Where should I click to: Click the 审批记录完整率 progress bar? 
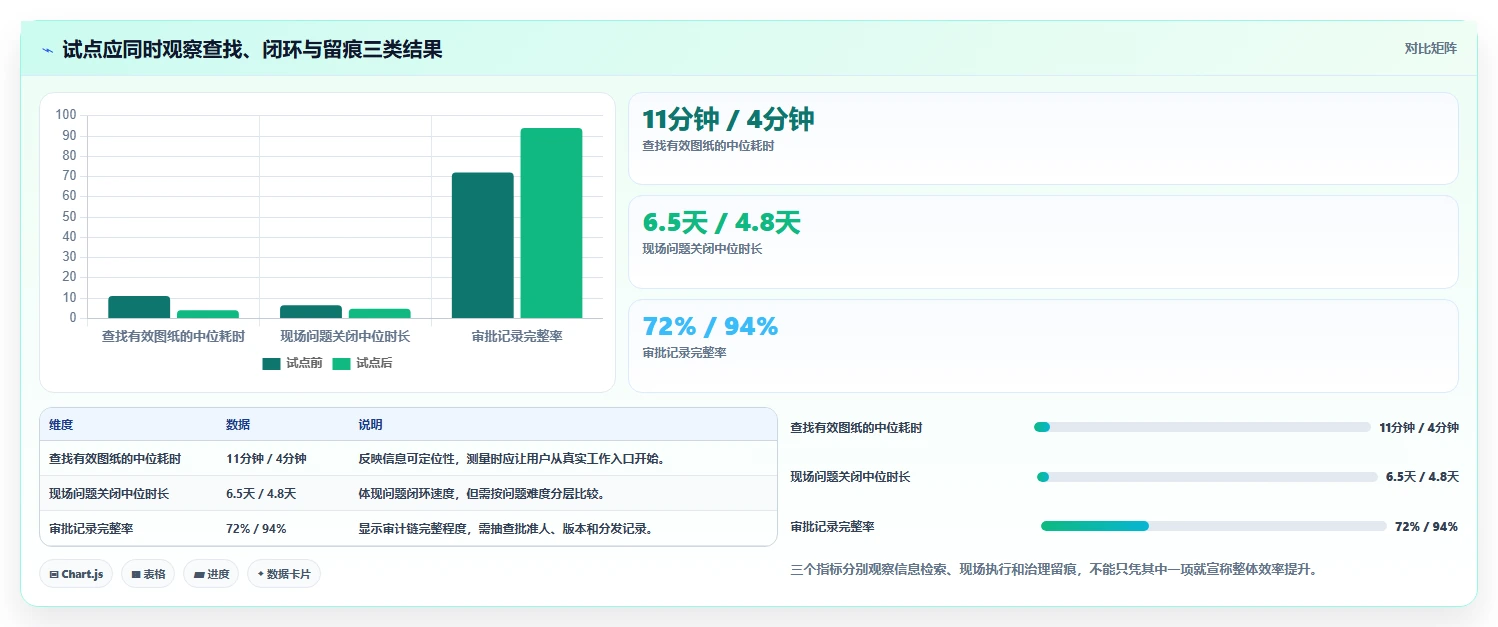click(1213, 526)
